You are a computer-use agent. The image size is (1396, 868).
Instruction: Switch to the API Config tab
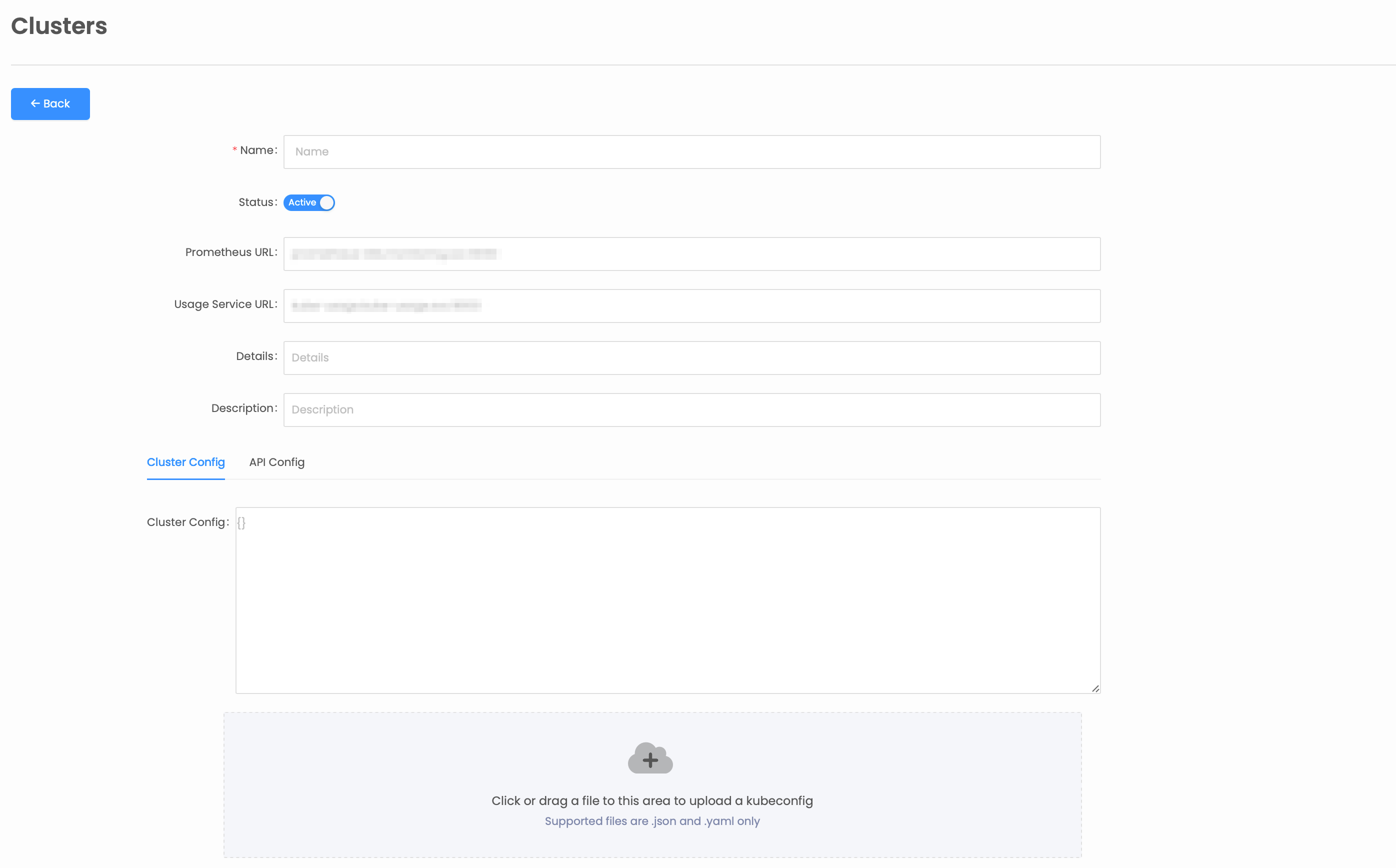[276, 462]
